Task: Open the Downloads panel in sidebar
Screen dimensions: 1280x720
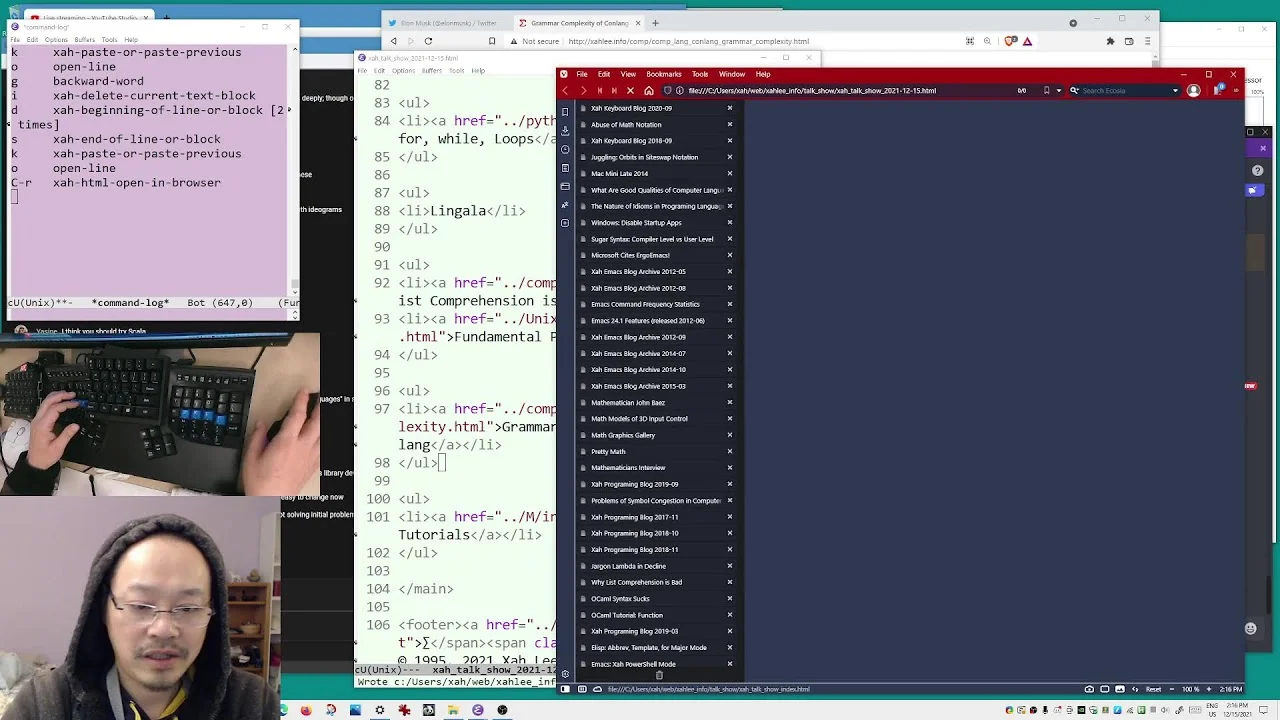Action: [x=565, y=130]
